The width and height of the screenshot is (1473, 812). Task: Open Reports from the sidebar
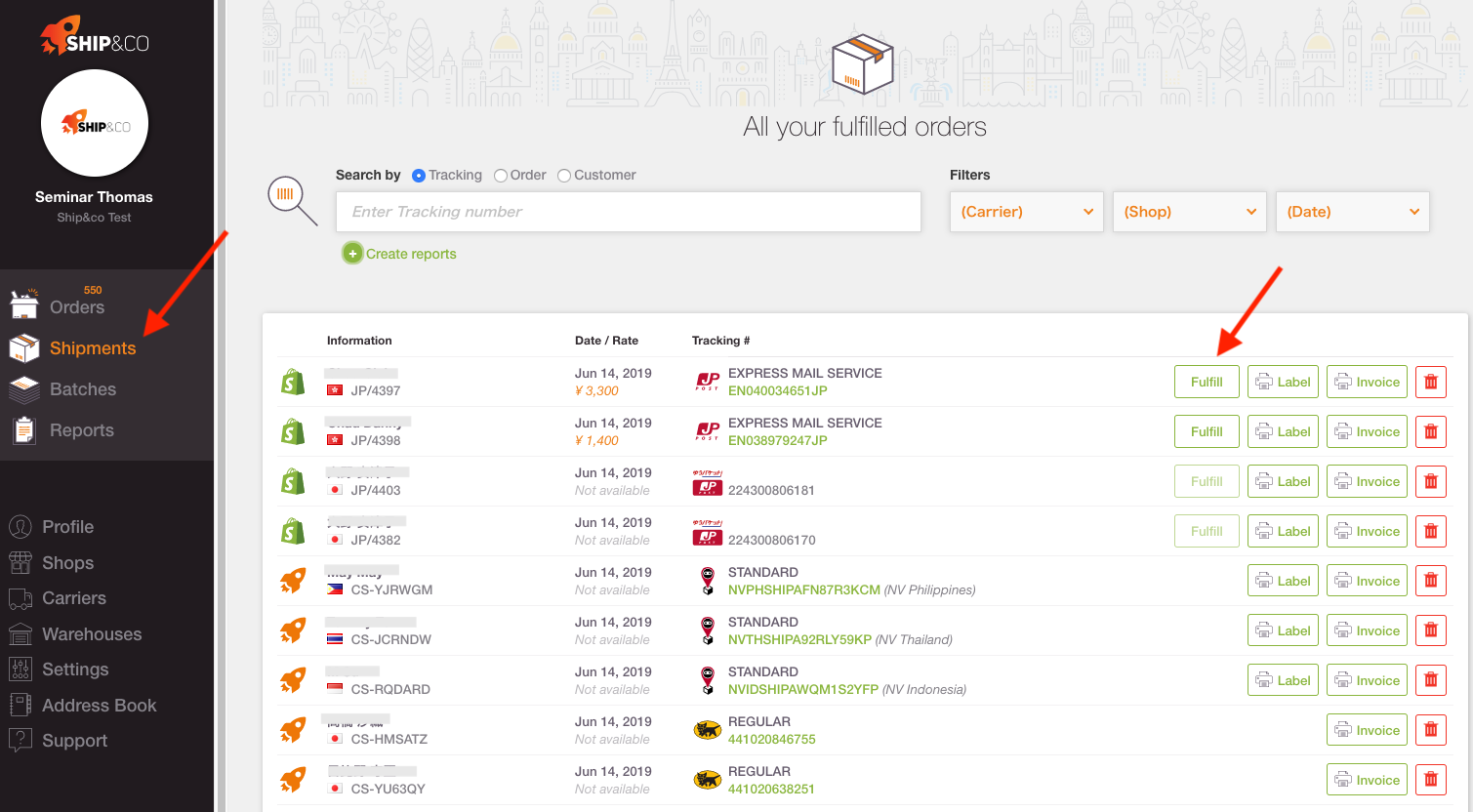pos(81,430)
